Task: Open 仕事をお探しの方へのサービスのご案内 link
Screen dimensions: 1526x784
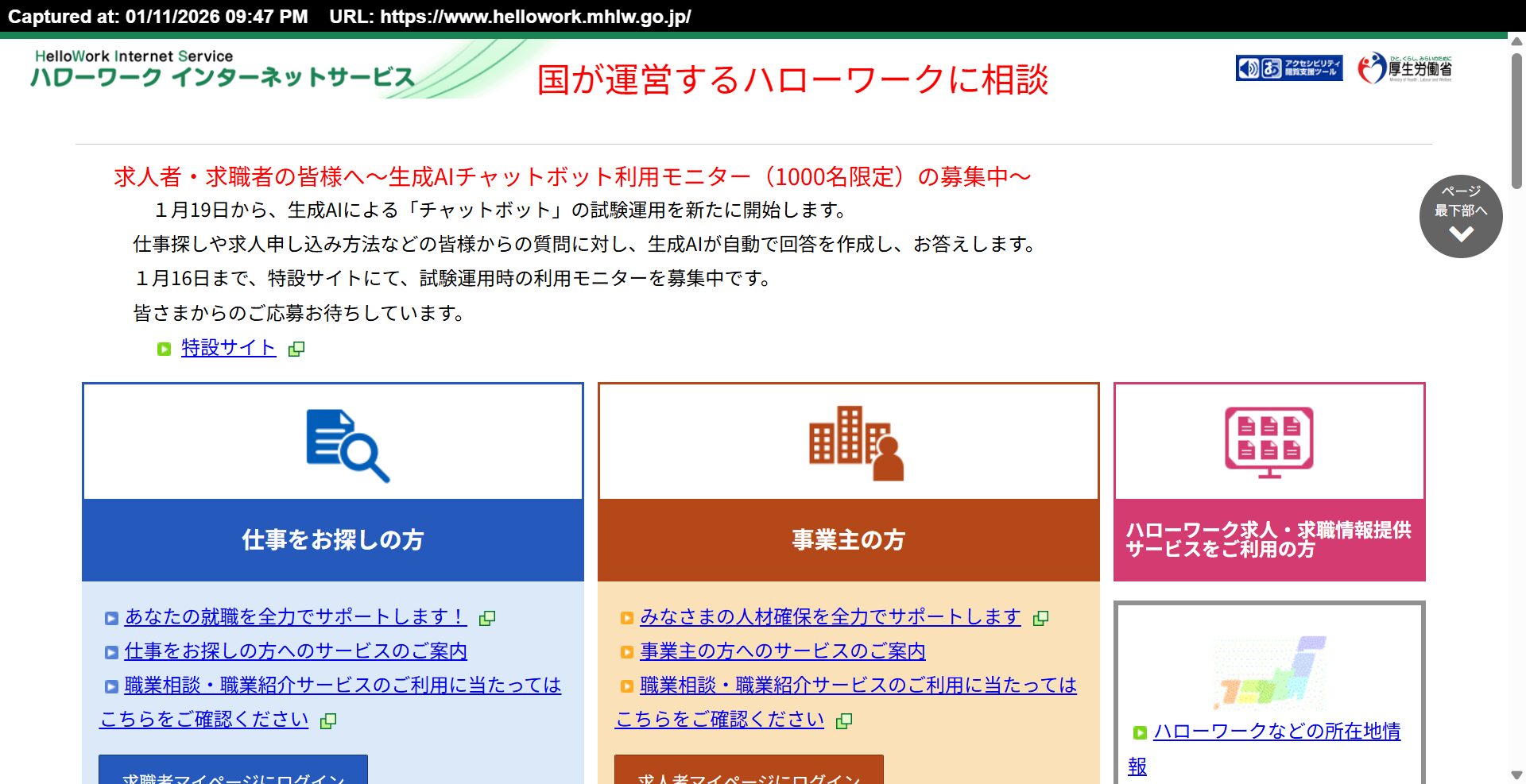Action: [x=296, y=651]
